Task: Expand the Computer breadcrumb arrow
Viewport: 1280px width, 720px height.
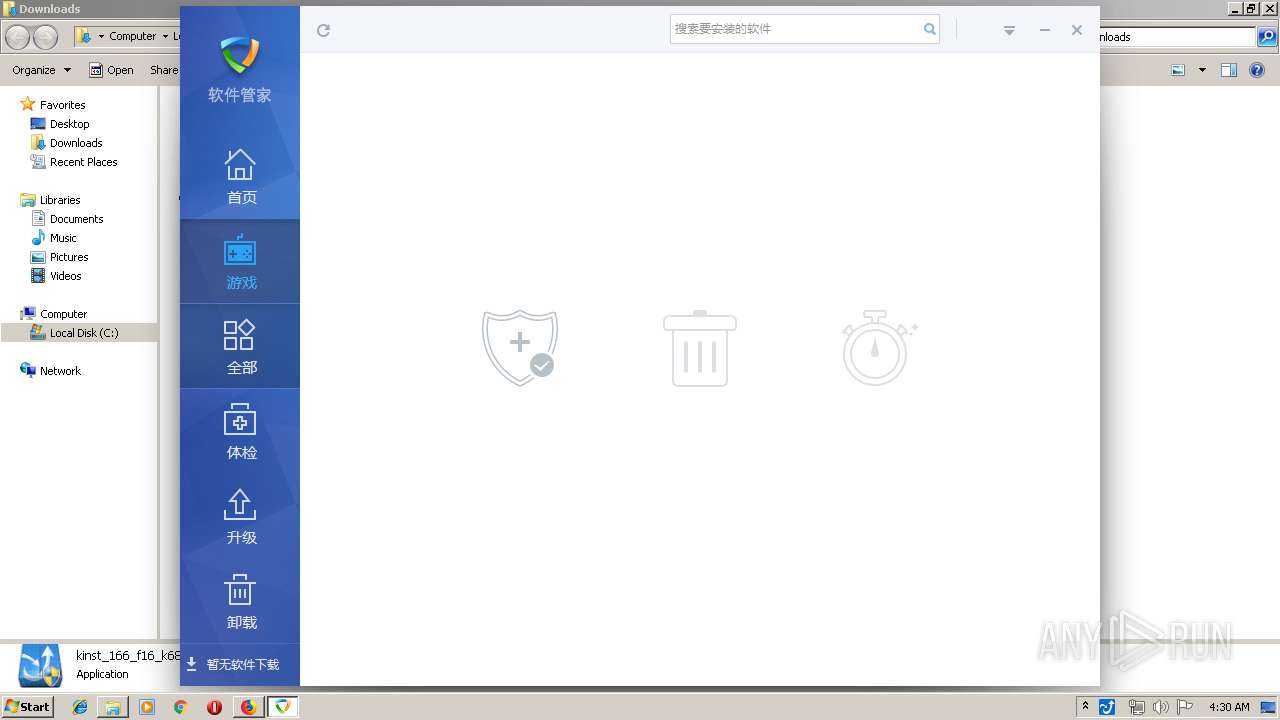Action: click(x=164, y=37)
